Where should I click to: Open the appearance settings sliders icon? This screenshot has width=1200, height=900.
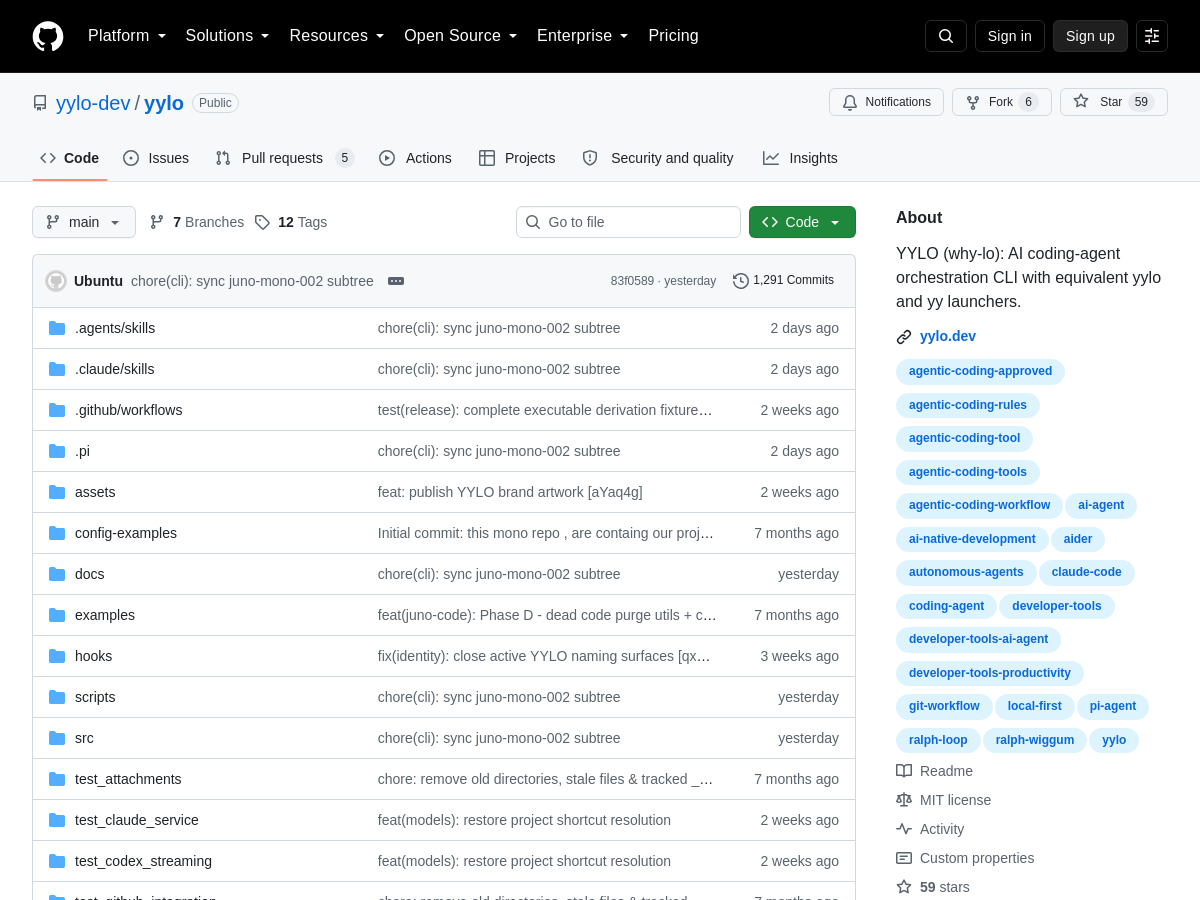pyautogui.click(x=1152, y=36)
